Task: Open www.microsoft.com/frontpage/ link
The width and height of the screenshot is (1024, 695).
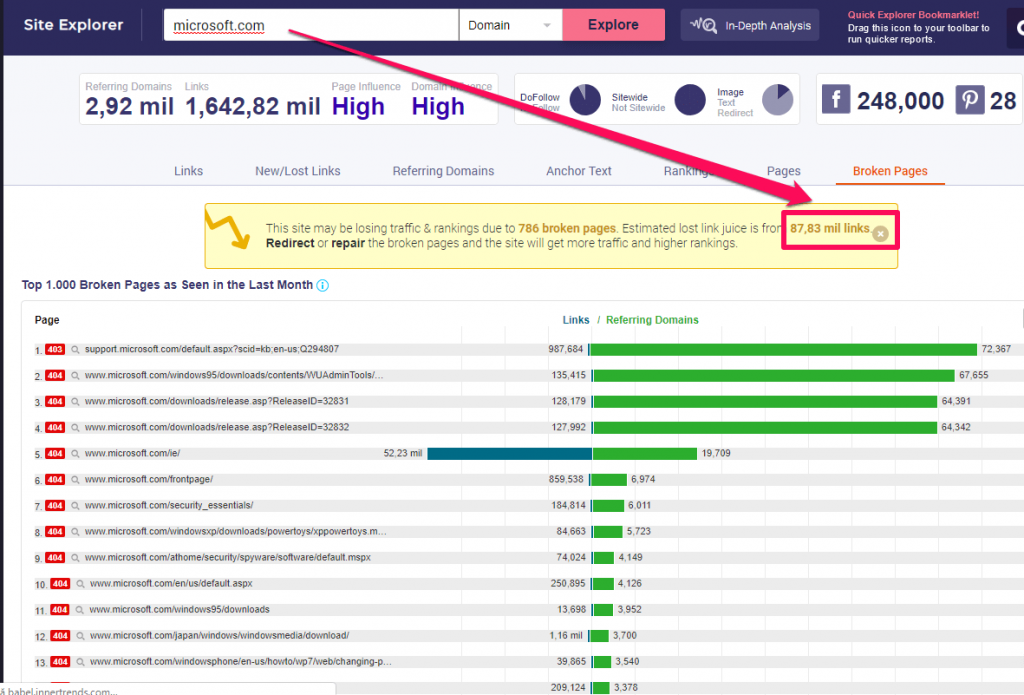Action: pyautogui.click(x=149, y=479)
